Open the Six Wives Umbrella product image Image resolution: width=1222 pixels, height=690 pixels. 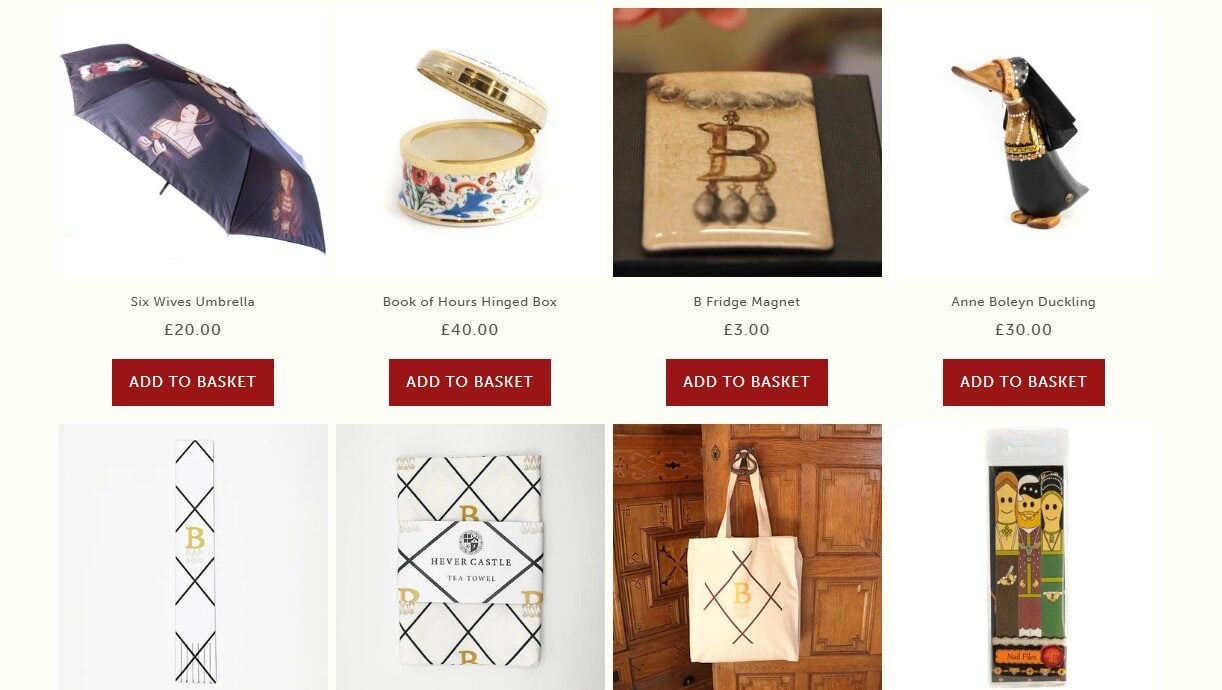[193, 143]
